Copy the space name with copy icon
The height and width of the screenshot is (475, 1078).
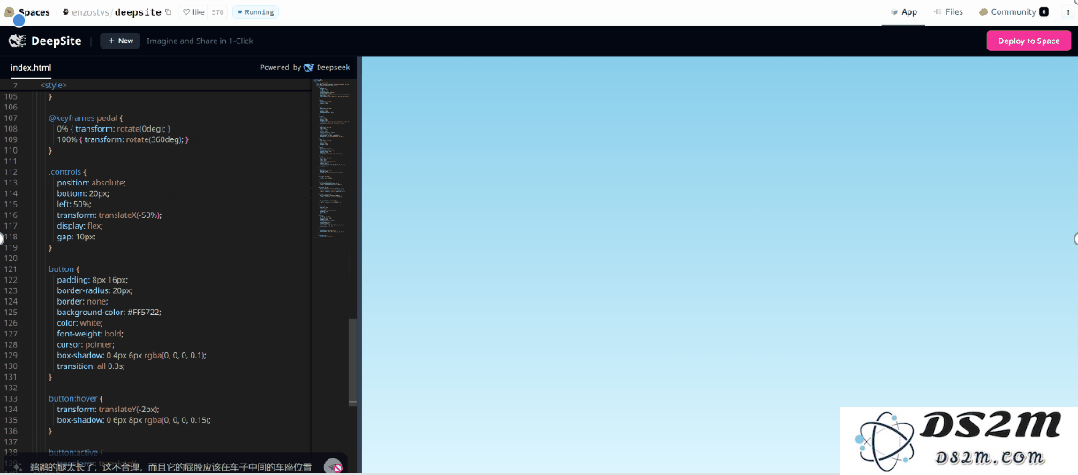(168, 12)
